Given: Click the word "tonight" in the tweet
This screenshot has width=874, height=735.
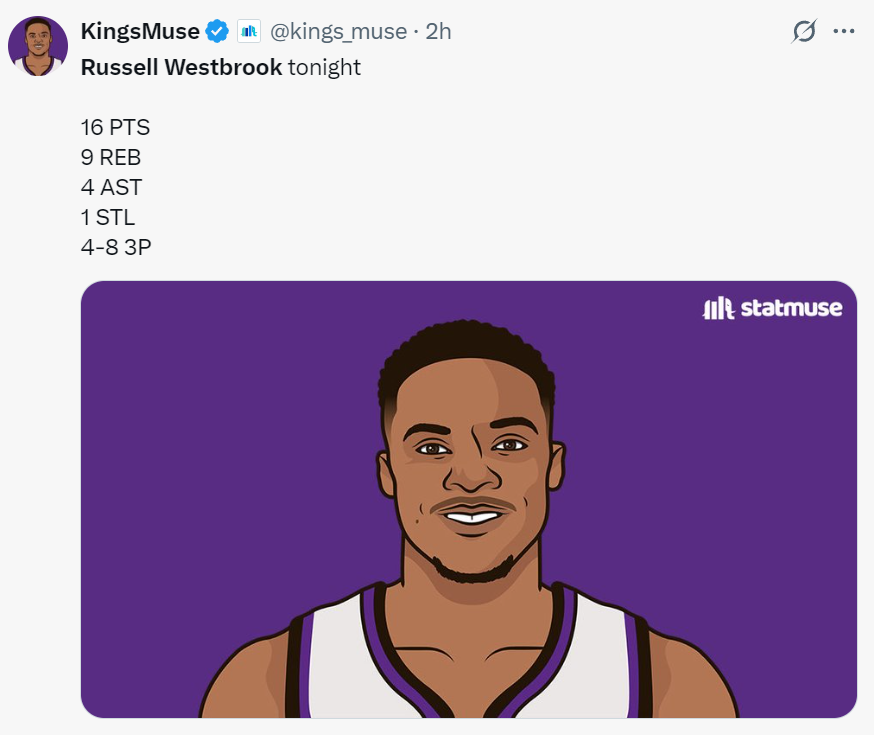Looking at the screenshot, I should click(324, 67).
